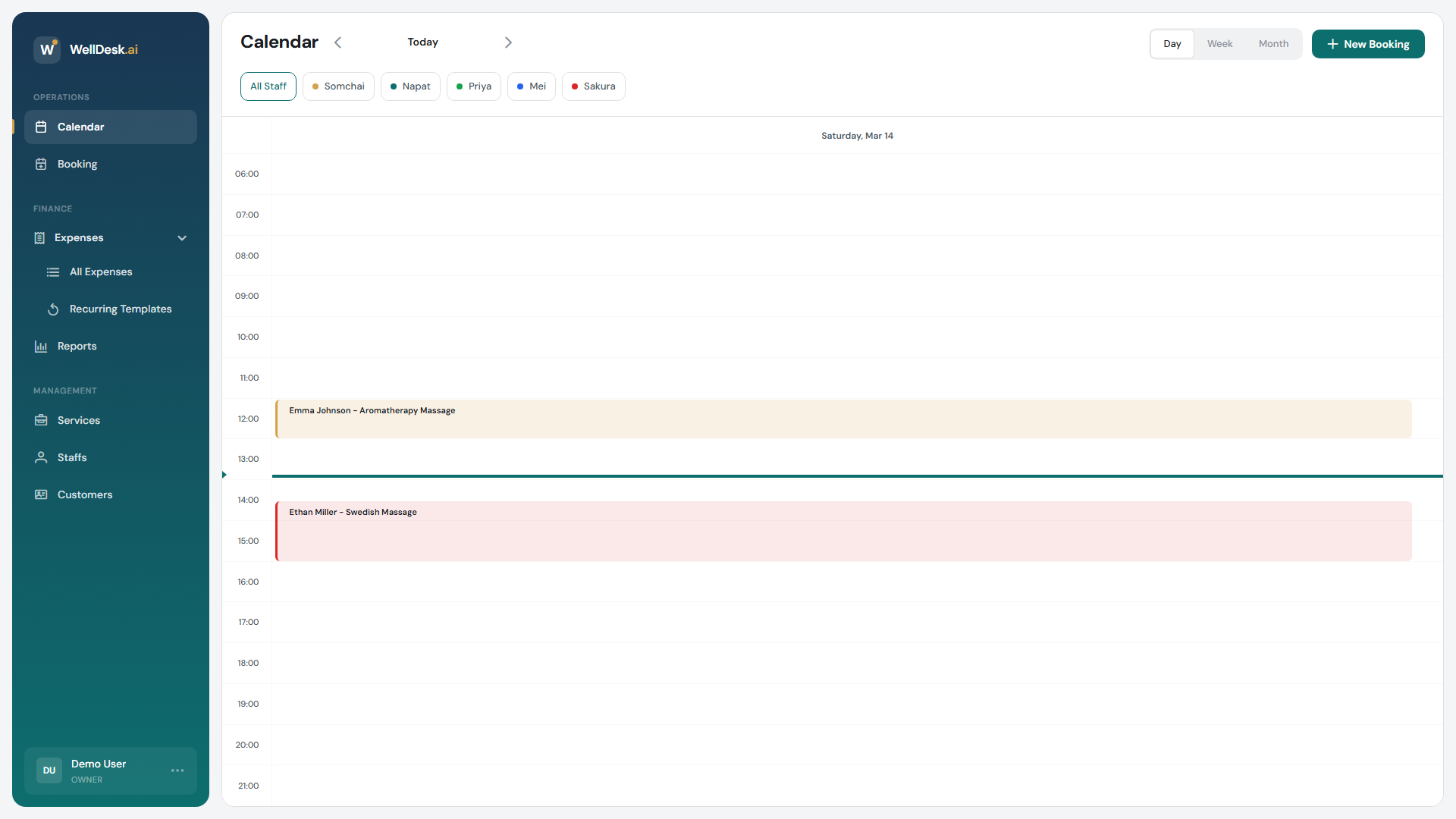
Task: Collapse the Expenses submenu chevron
Action: click(182, 238)
